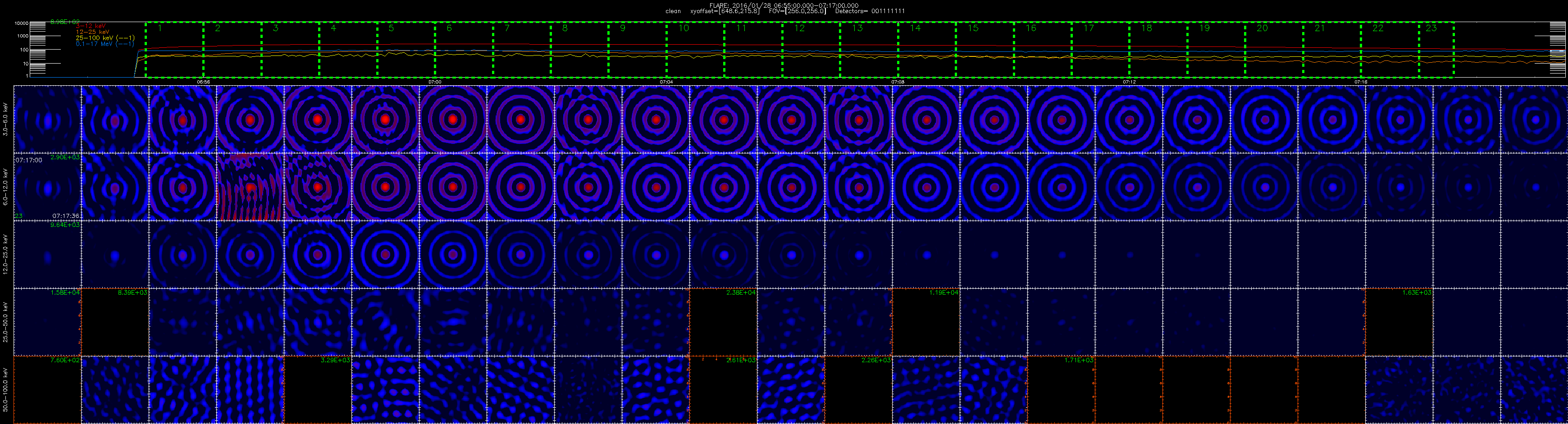Click the 6.0-12.0 keV row label

click(6, 186)
